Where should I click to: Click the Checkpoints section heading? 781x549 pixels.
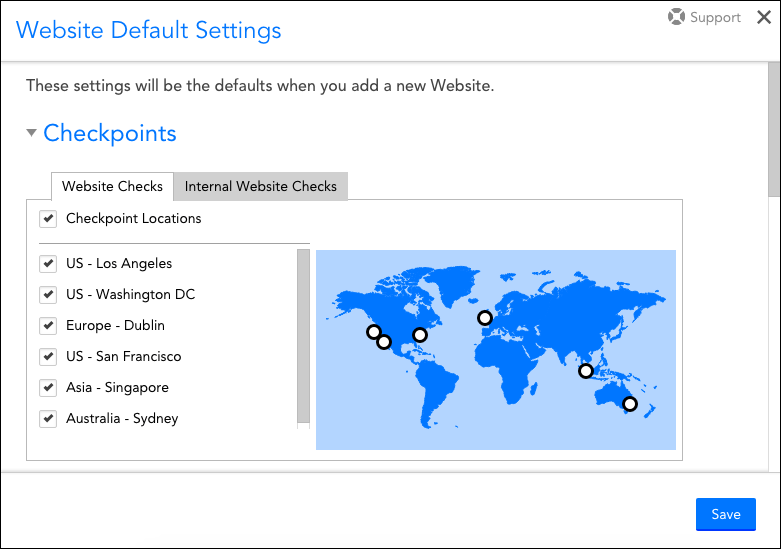click(x=110, y=133)
